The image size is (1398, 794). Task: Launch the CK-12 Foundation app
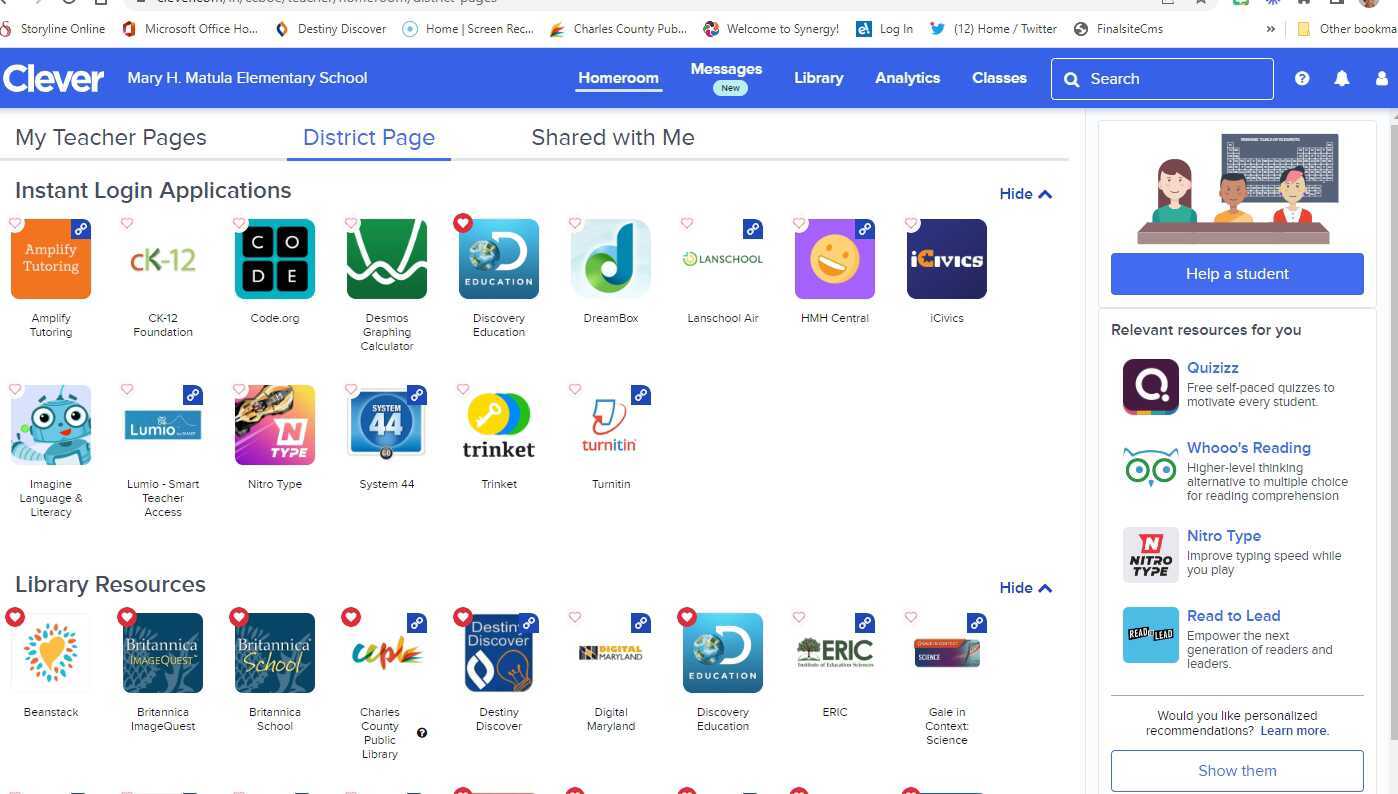(163, 259)
